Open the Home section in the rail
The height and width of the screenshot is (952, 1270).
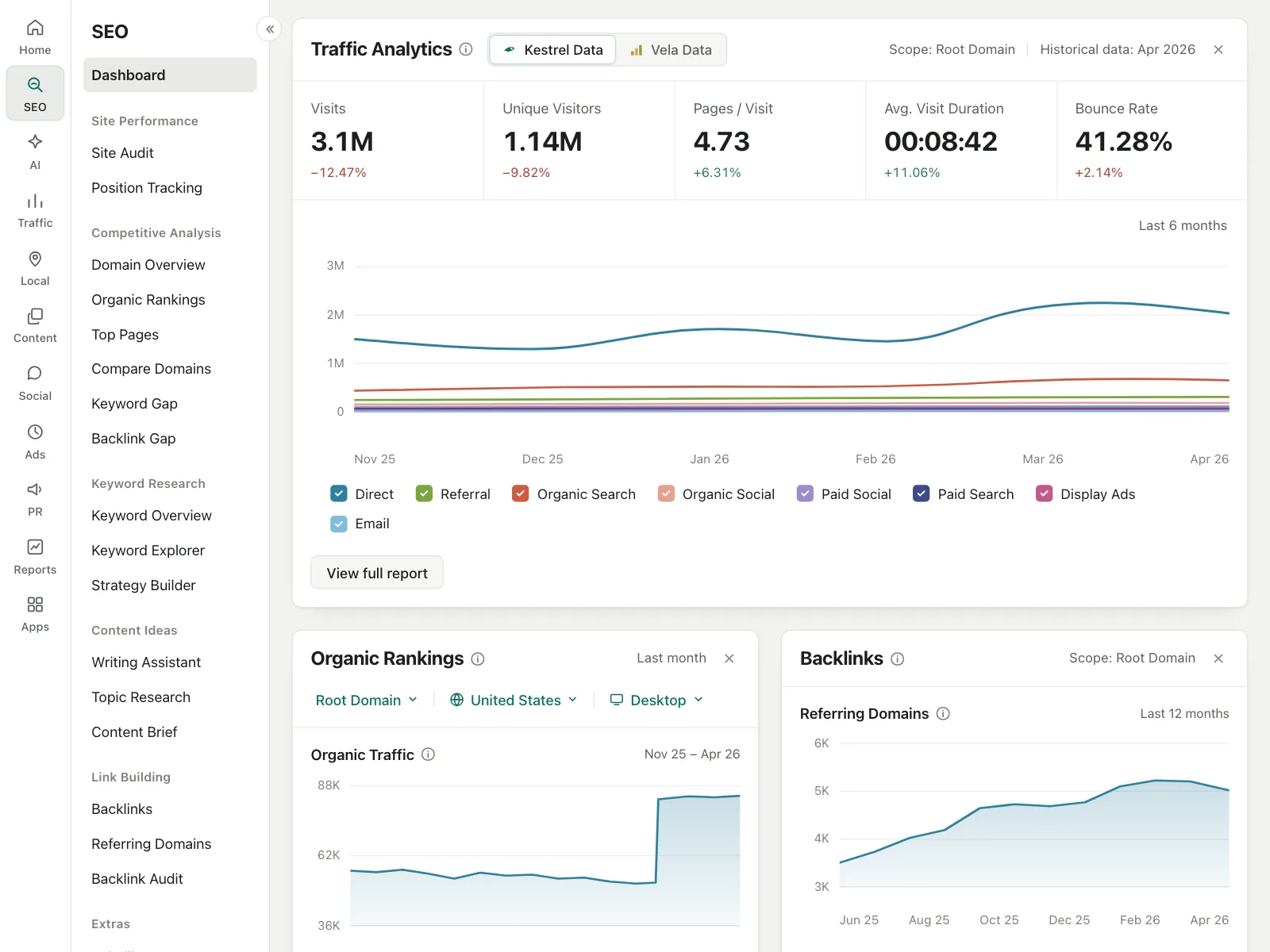click(35, 37)
